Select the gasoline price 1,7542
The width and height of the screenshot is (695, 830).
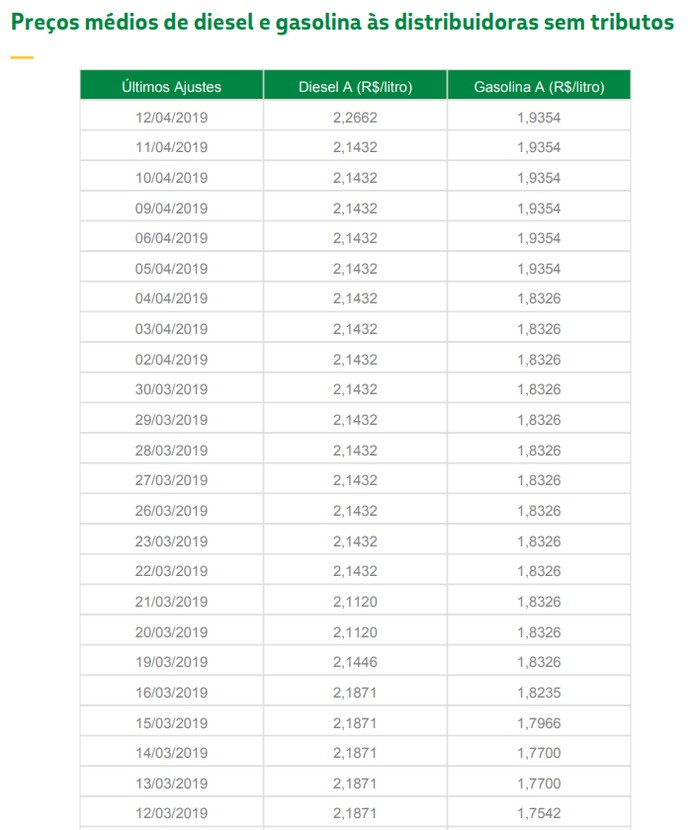(x=539, y=813)
